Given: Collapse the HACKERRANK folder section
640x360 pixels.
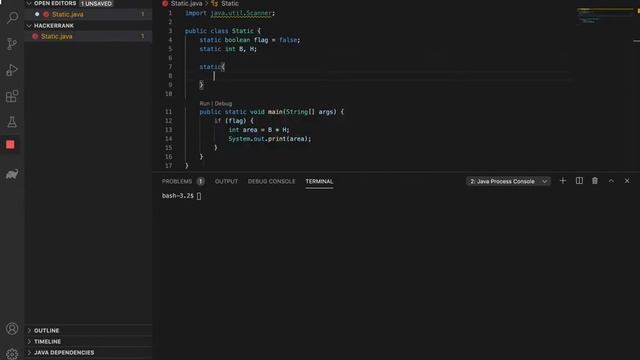Looking at the screenshot, I should [54, 25].
